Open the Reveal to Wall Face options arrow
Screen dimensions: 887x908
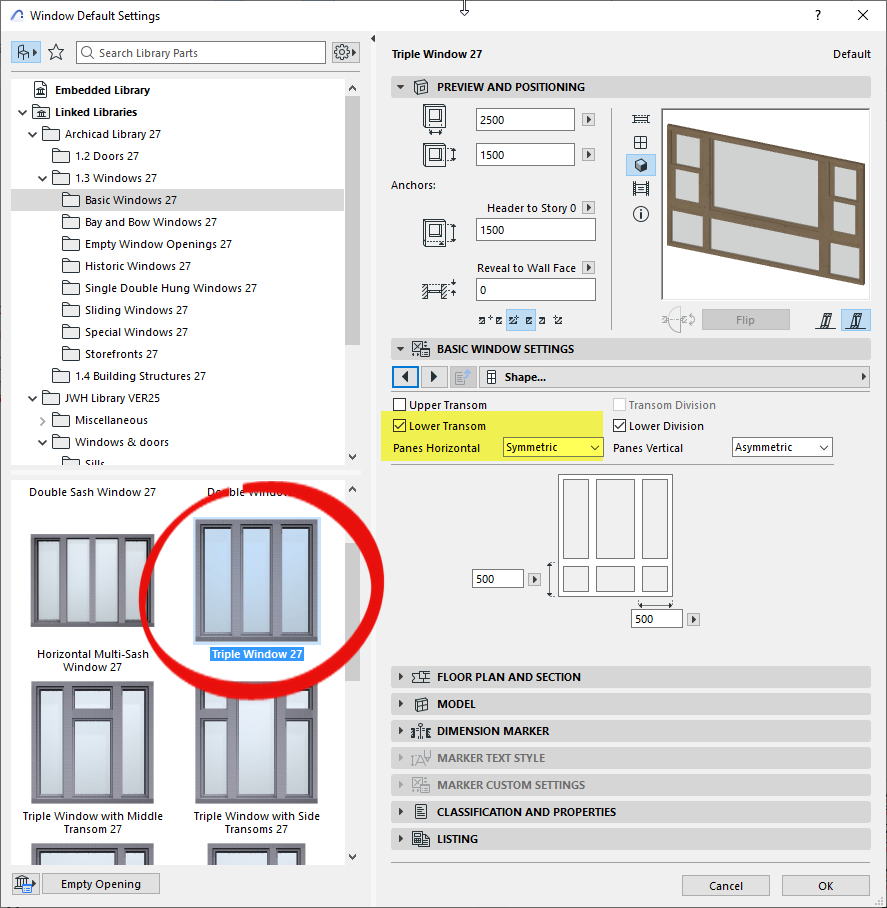tap(588, 268)
